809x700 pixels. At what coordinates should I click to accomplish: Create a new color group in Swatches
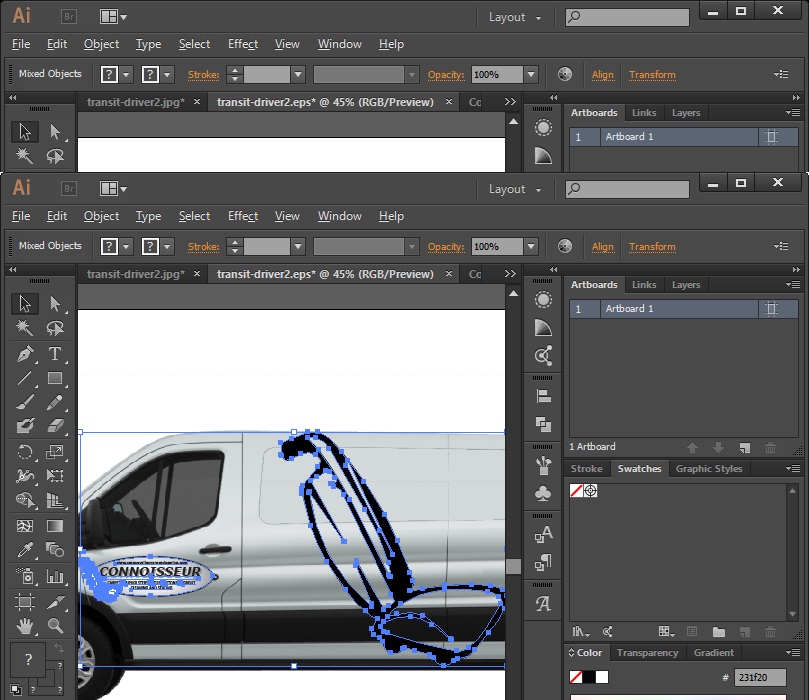tap(718, 632)
